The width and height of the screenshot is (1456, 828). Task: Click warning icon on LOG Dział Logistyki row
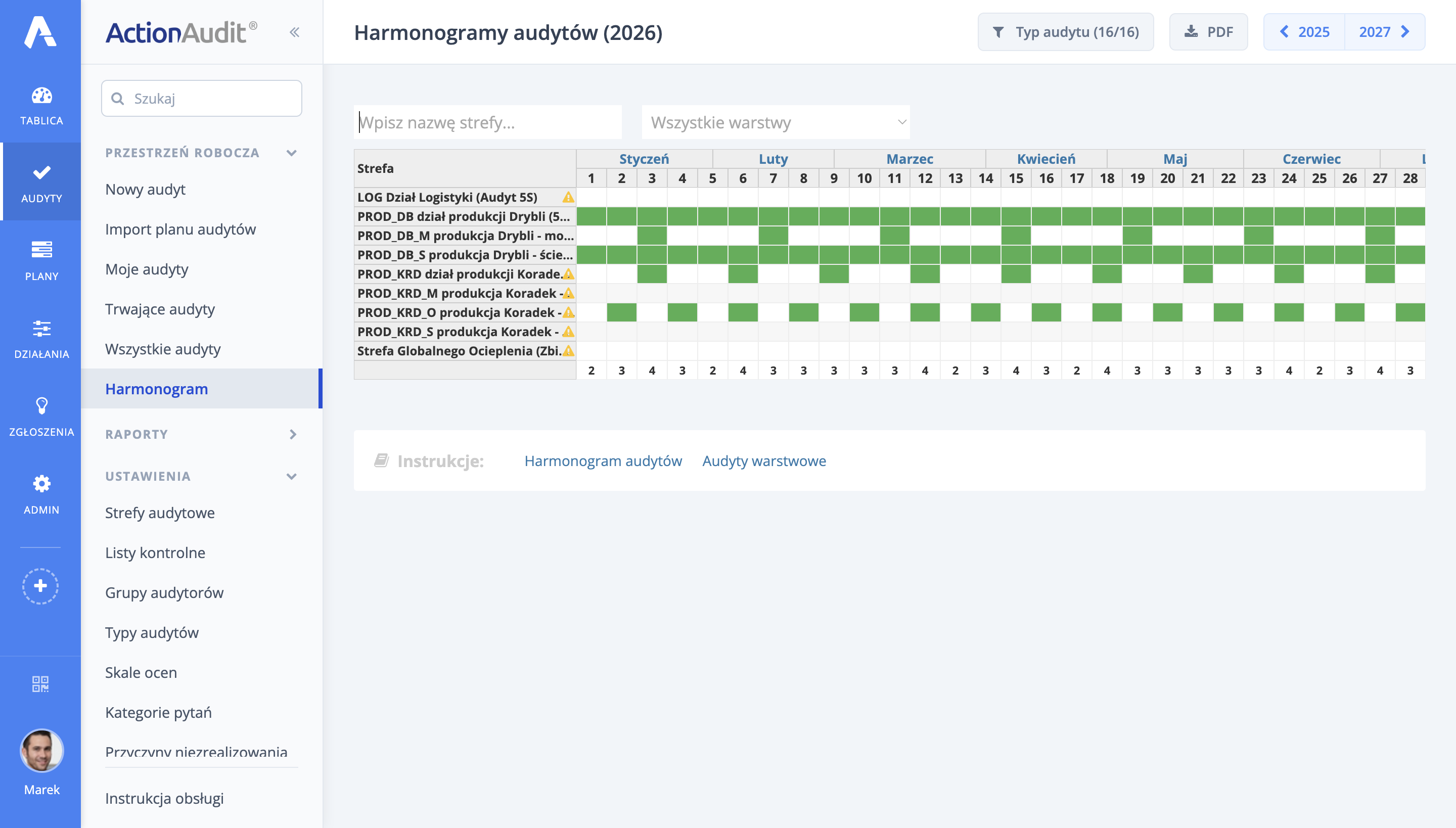[568, 197]
